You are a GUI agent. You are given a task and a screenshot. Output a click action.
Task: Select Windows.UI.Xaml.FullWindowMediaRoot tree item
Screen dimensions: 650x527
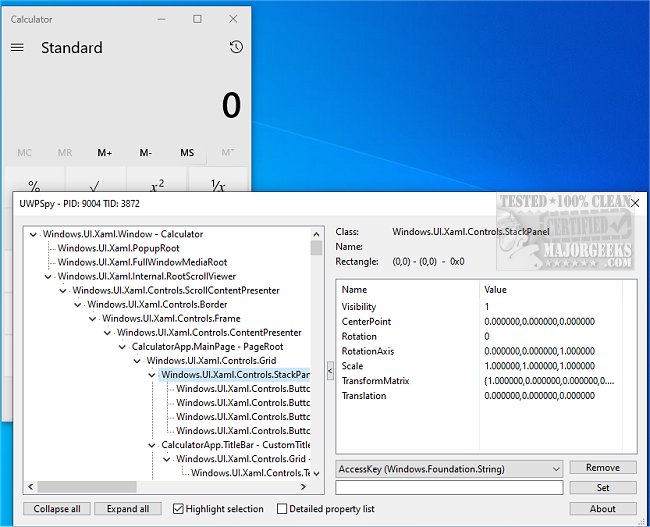[142, 262]
